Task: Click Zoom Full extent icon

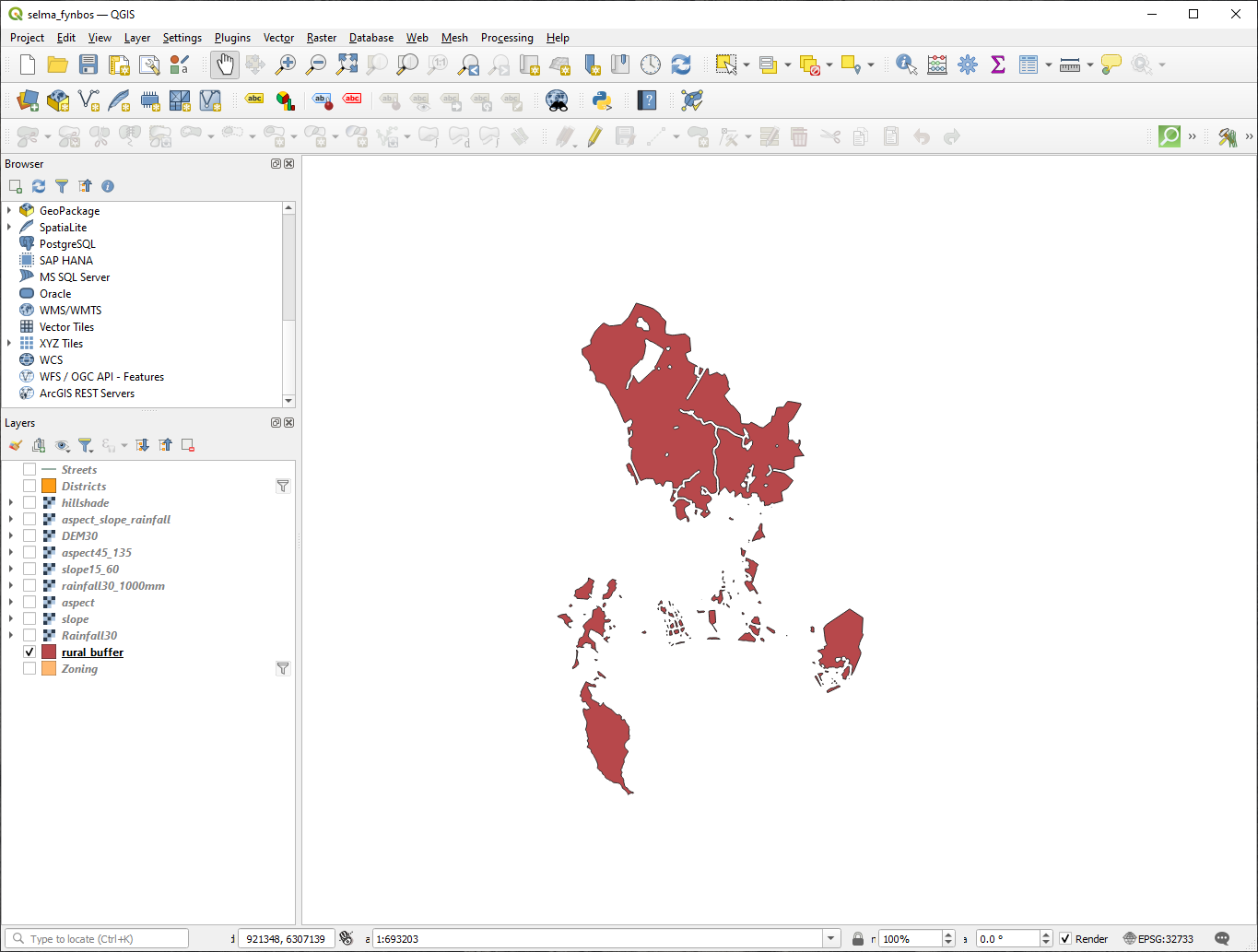Action: point(347,65)
